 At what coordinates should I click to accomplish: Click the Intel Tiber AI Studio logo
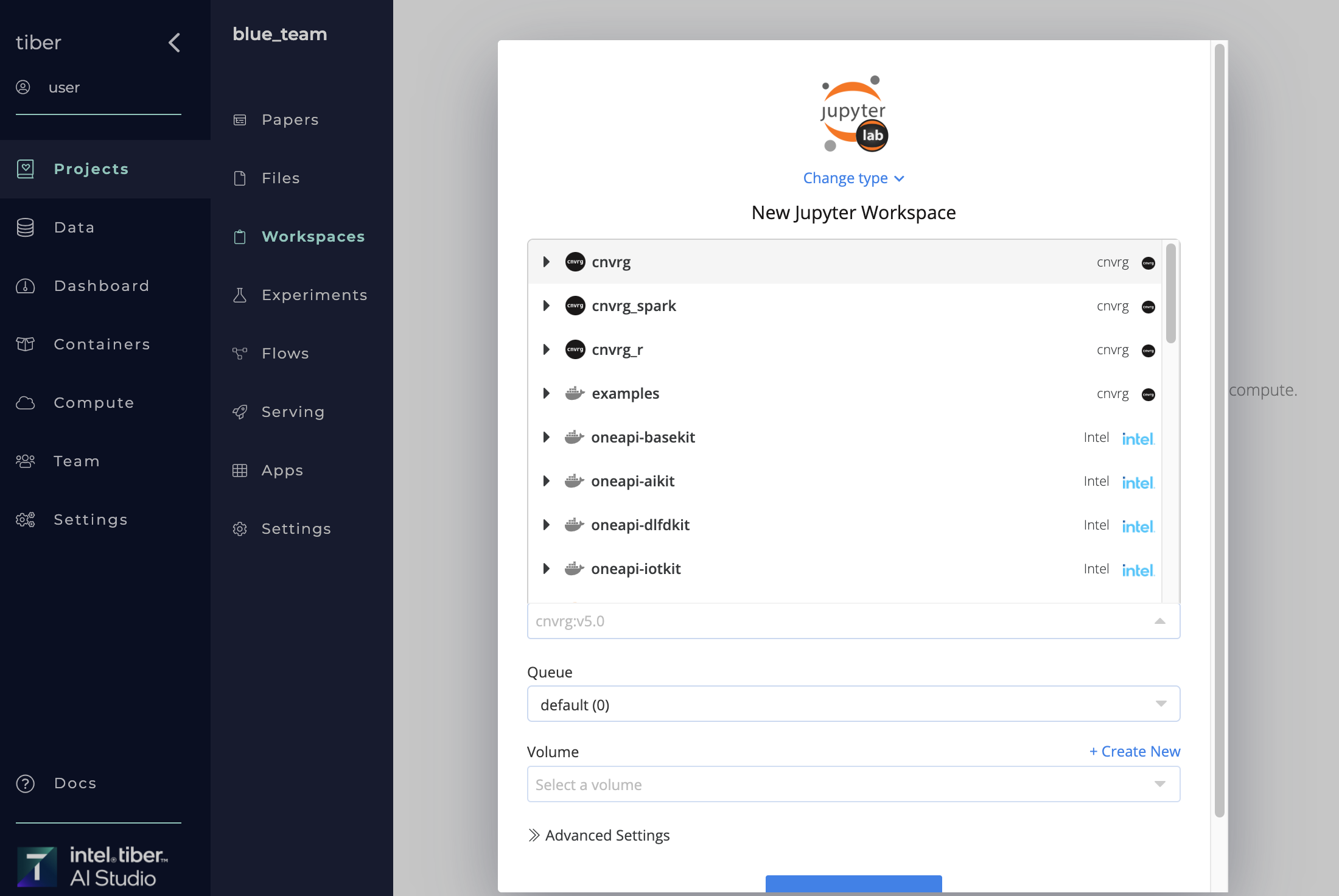click(x=93, y=866)
